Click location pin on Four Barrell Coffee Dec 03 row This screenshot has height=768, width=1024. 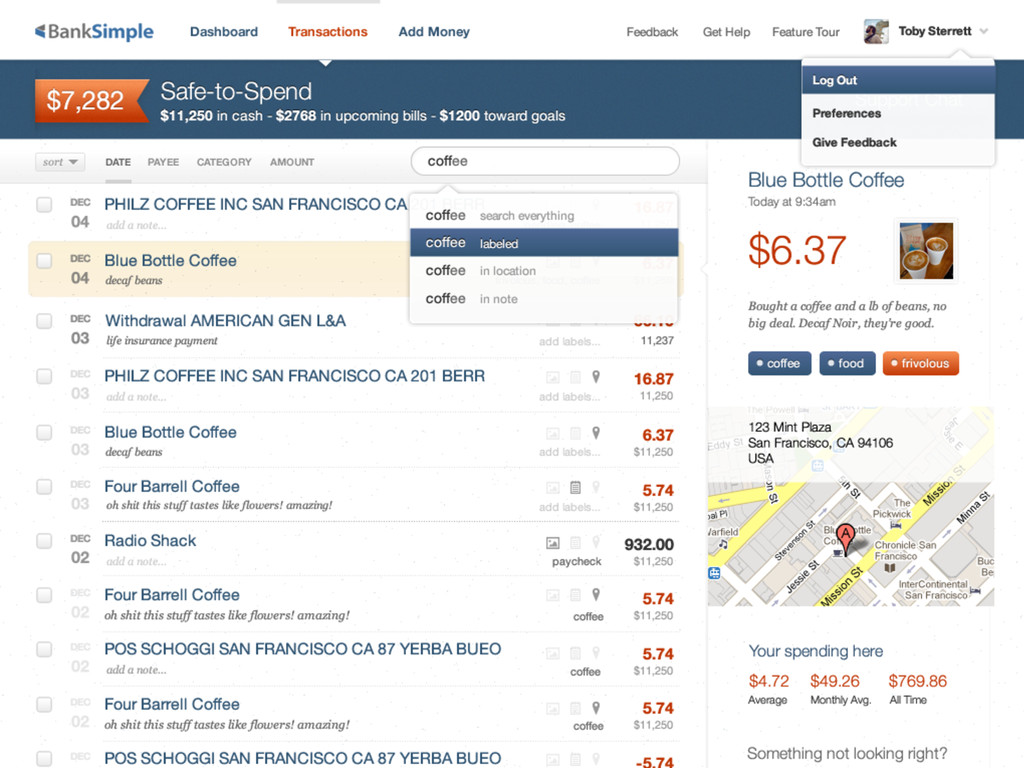click(x=596, y=487)
